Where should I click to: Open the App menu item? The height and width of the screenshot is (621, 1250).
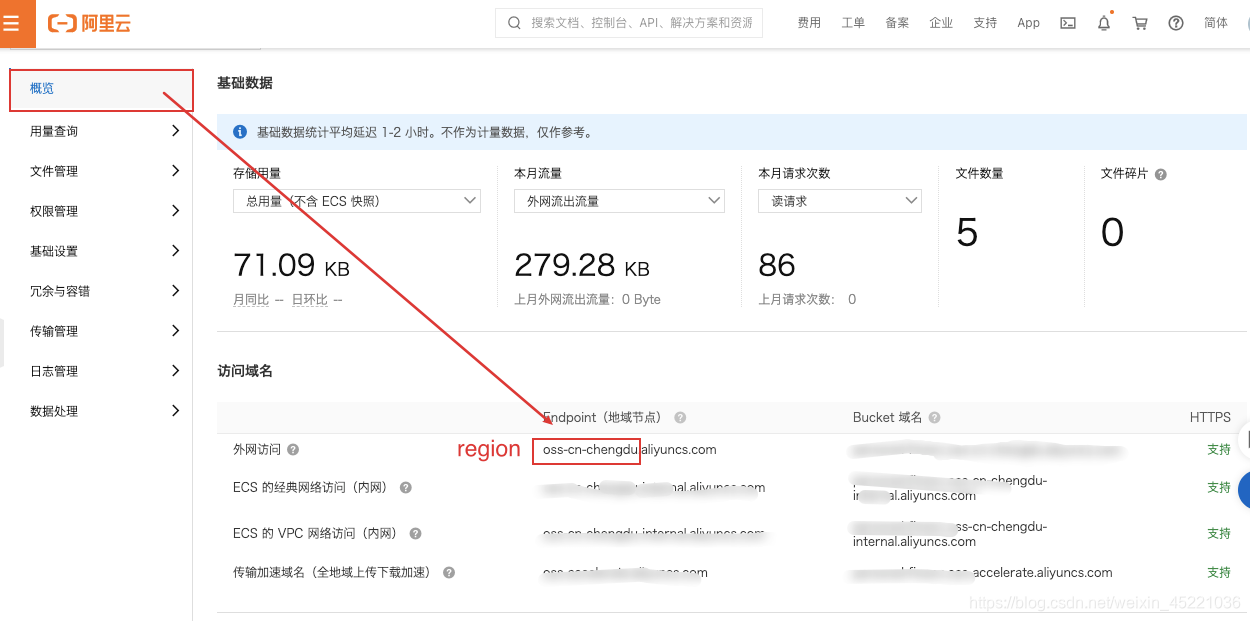click(x=1029, y=23)
